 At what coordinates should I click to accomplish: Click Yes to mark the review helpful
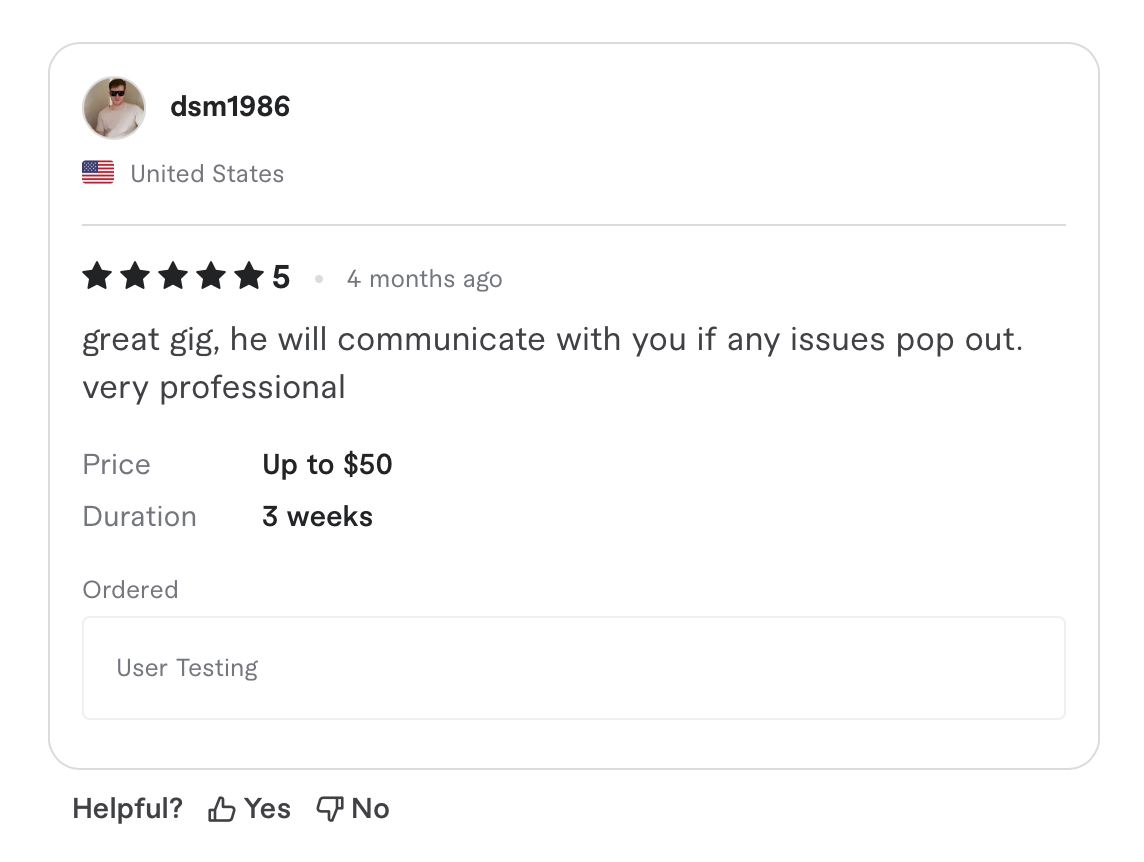[x=268, y=808]
